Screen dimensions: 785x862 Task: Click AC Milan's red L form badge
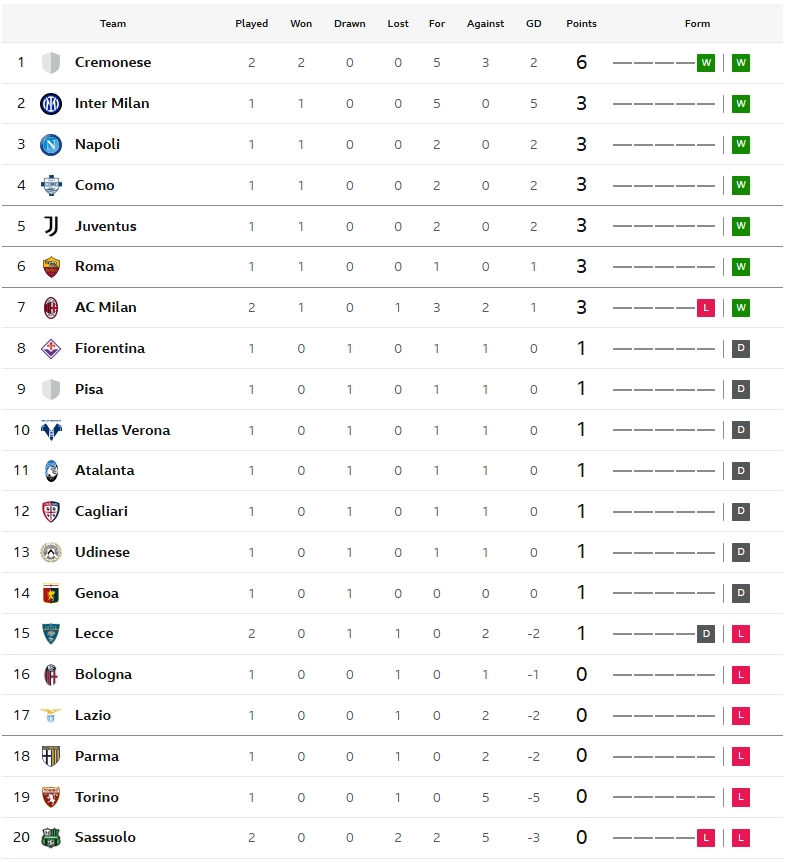click(x=706, y=307)
